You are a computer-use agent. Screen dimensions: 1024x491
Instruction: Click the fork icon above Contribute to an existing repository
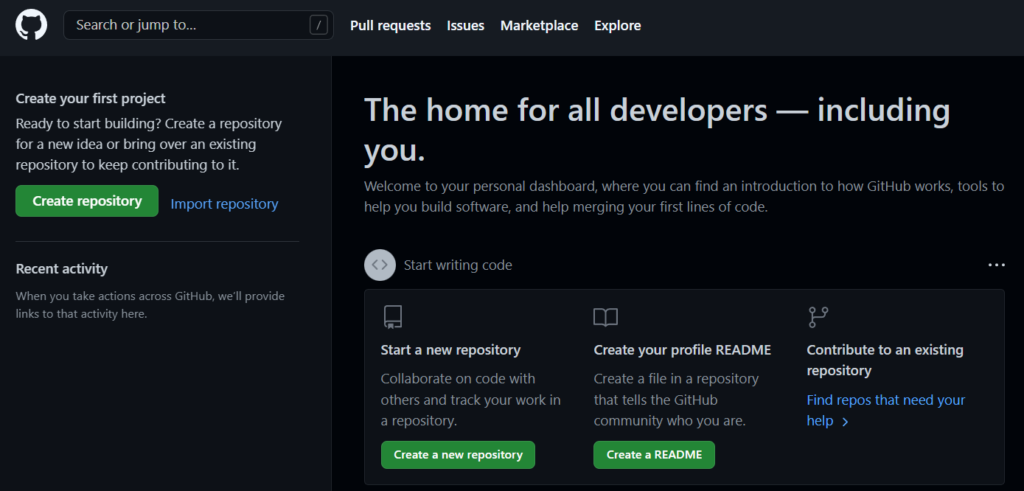(818, 318)
